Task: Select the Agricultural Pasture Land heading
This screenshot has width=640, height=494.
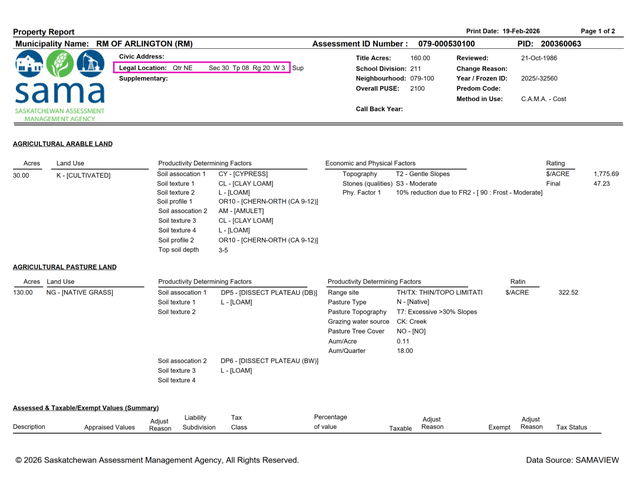Action: (x=64, y=267)
